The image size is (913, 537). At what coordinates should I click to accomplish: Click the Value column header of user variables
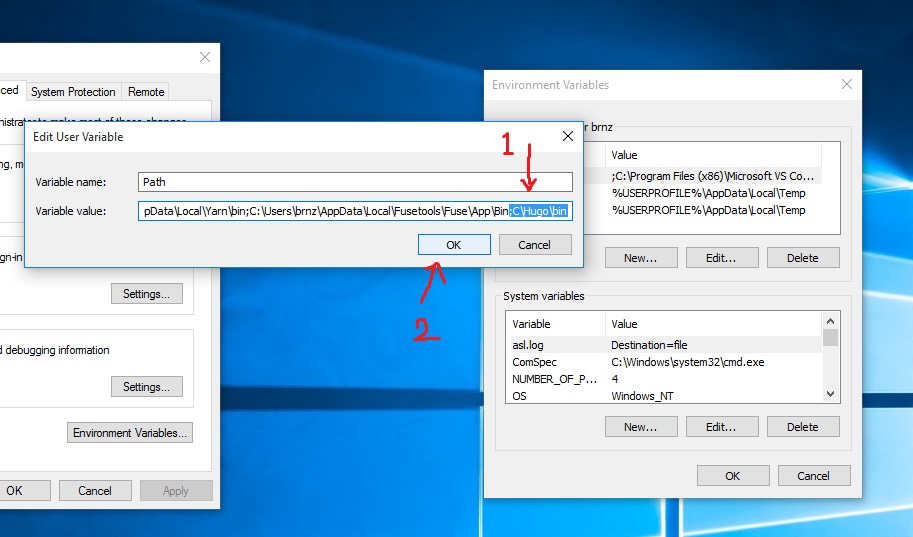[713, 155]
